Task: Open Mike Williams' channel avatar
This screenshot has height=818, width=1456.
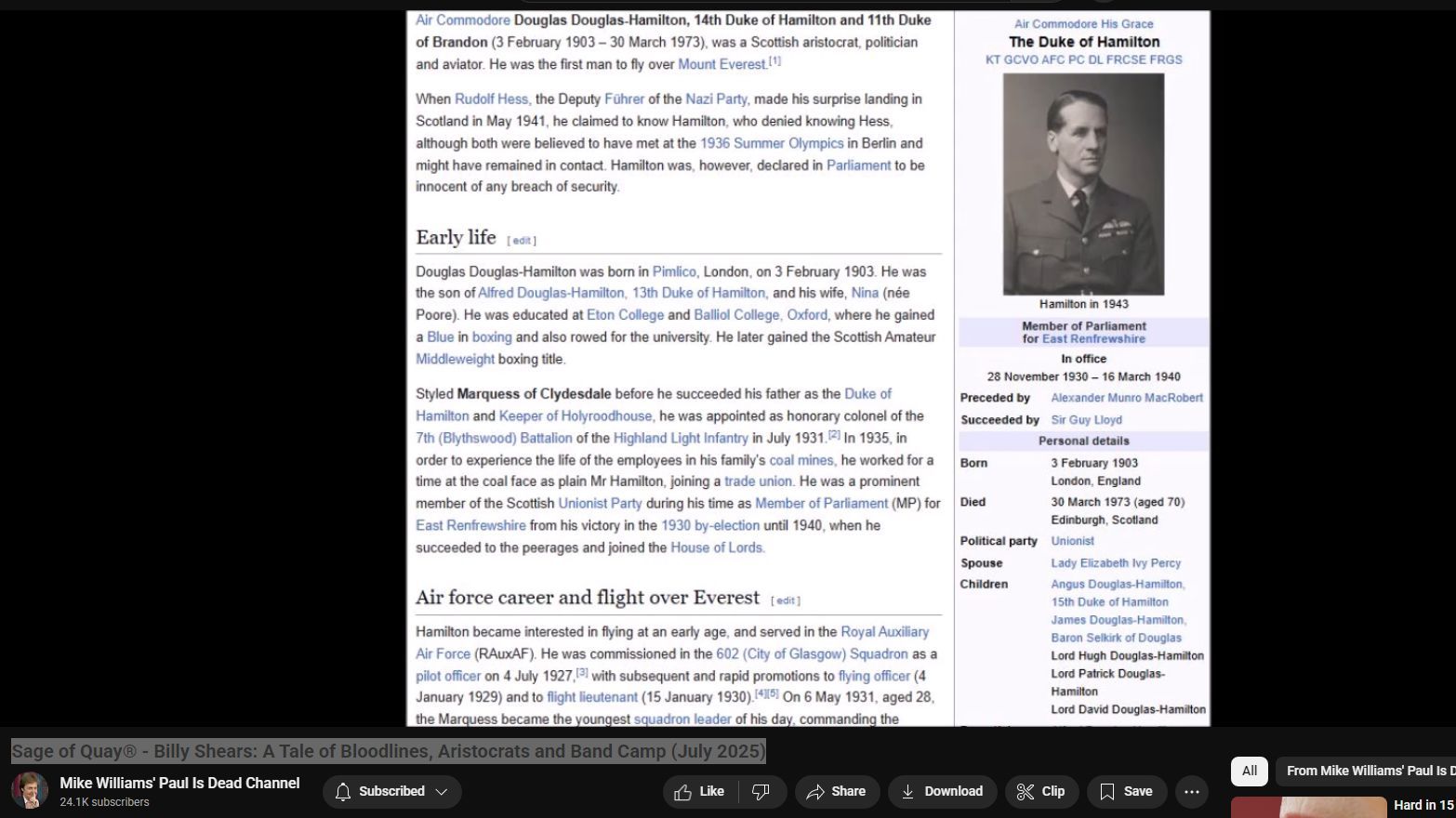Action: [x=30, y=791]
